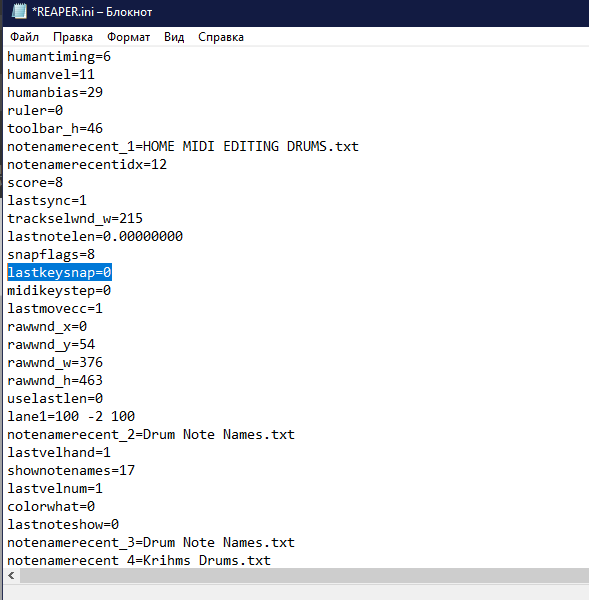Screen dimensions: 589x600
Task: Click the notenamerecentidx=12 line
Action: pyautogui.click(x=87, y=165)
